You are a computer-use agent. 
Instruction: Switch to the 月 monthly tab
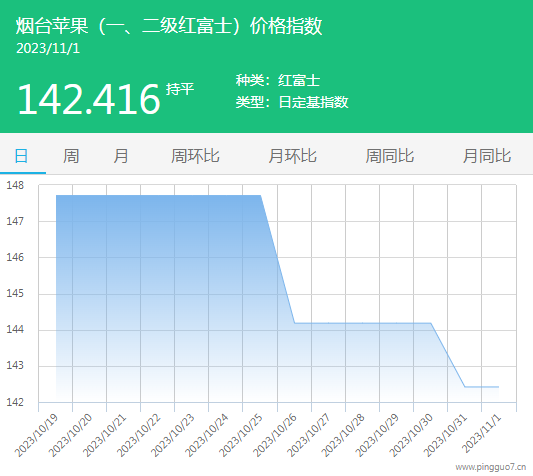[x=121, y=156]
